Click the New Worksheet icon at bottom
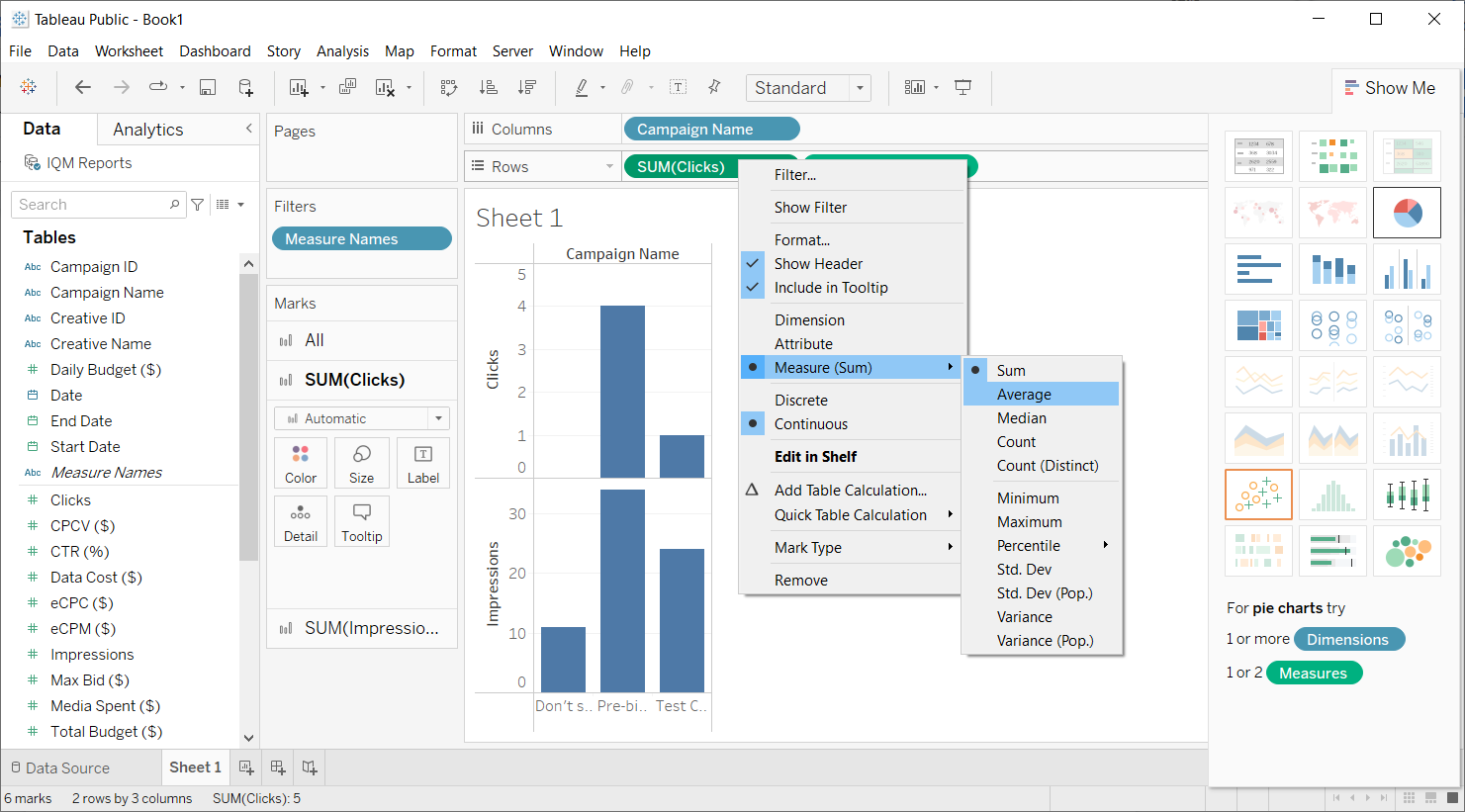The width and height of the screenshot is (1465, 812). (246, 767)
